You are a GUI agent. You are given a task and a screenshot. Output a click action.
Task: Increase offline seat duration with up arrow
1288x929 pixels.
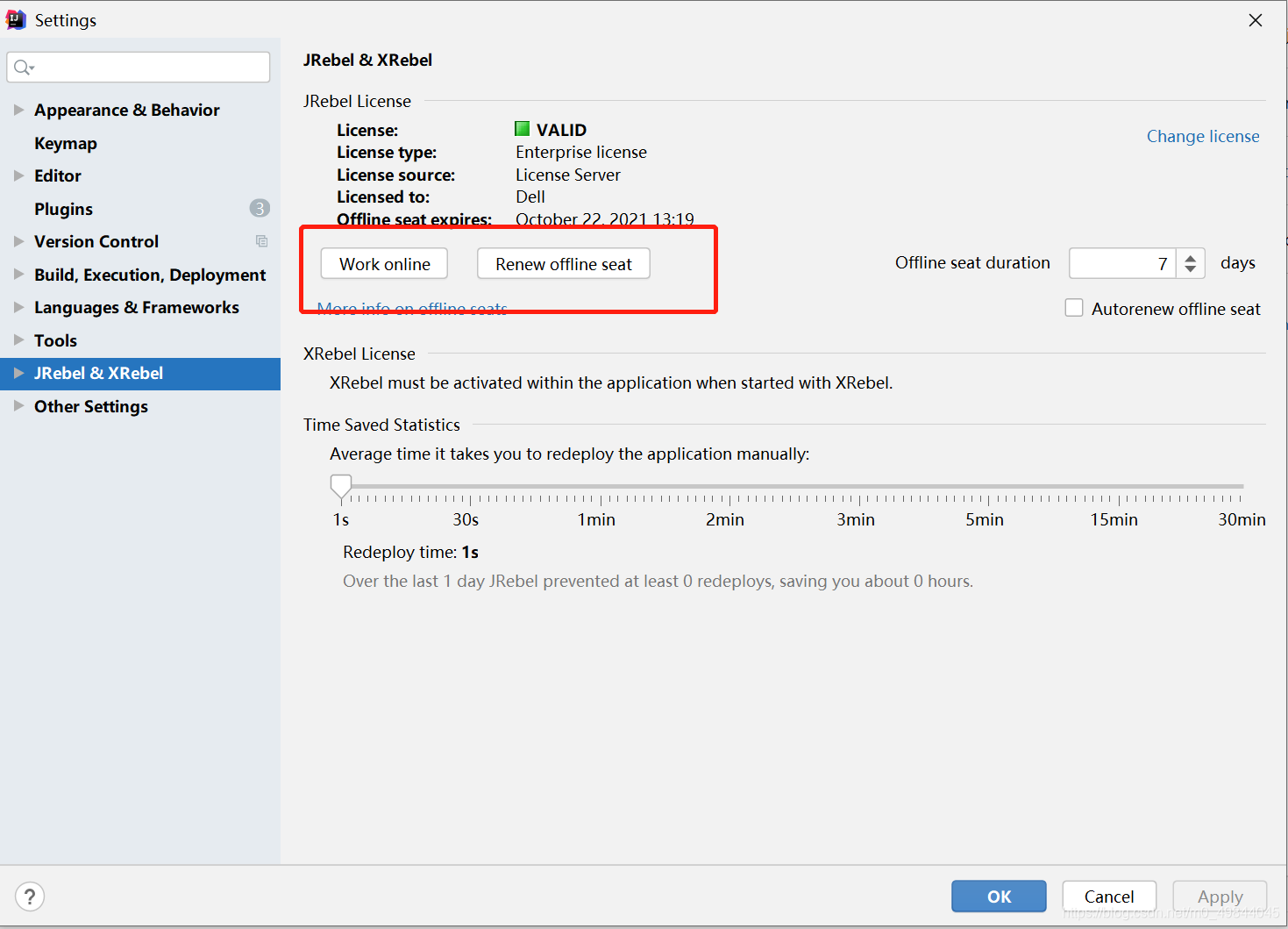1190,257
